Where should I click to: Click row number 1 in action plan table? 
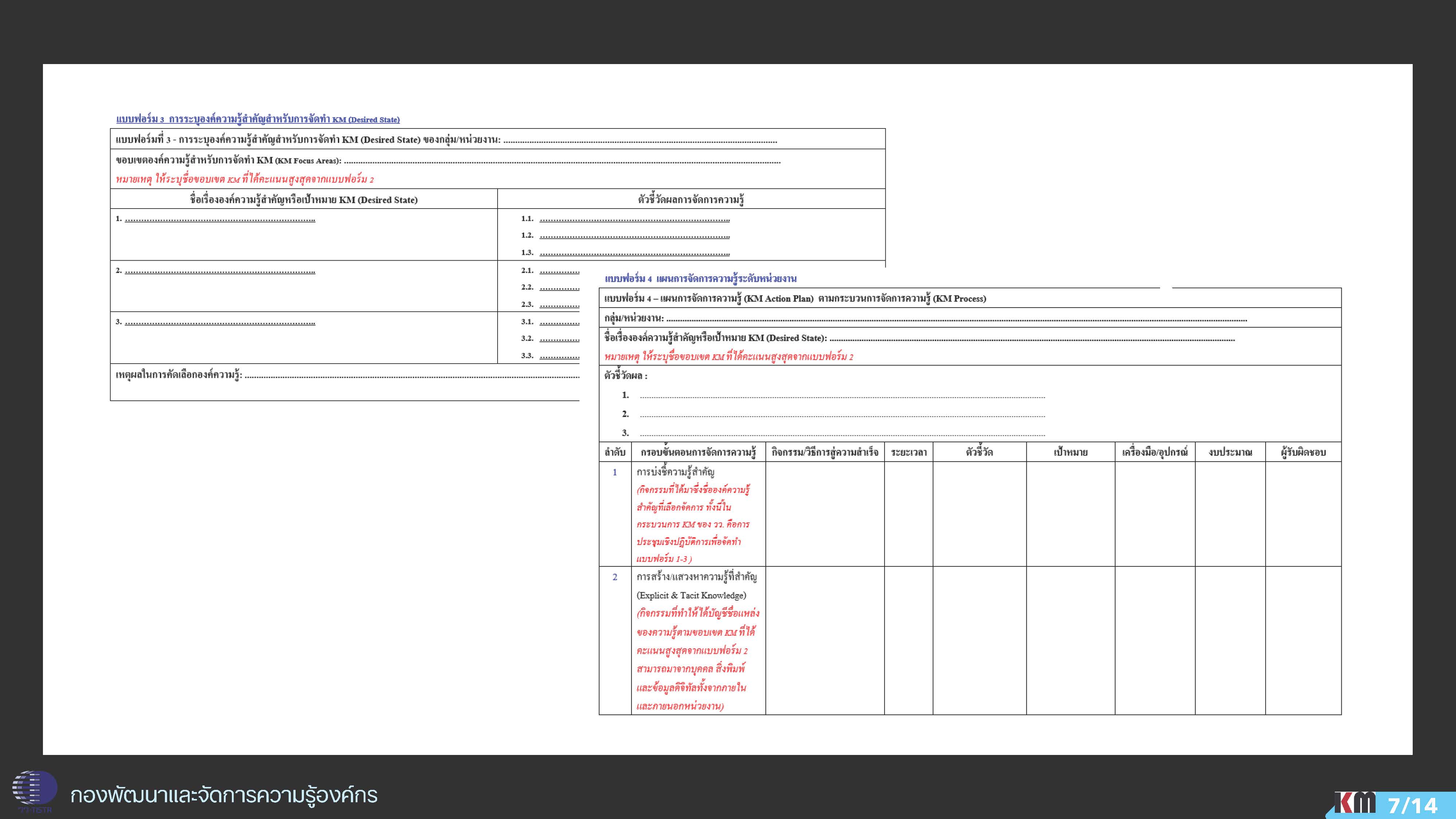tap(614, 472)
